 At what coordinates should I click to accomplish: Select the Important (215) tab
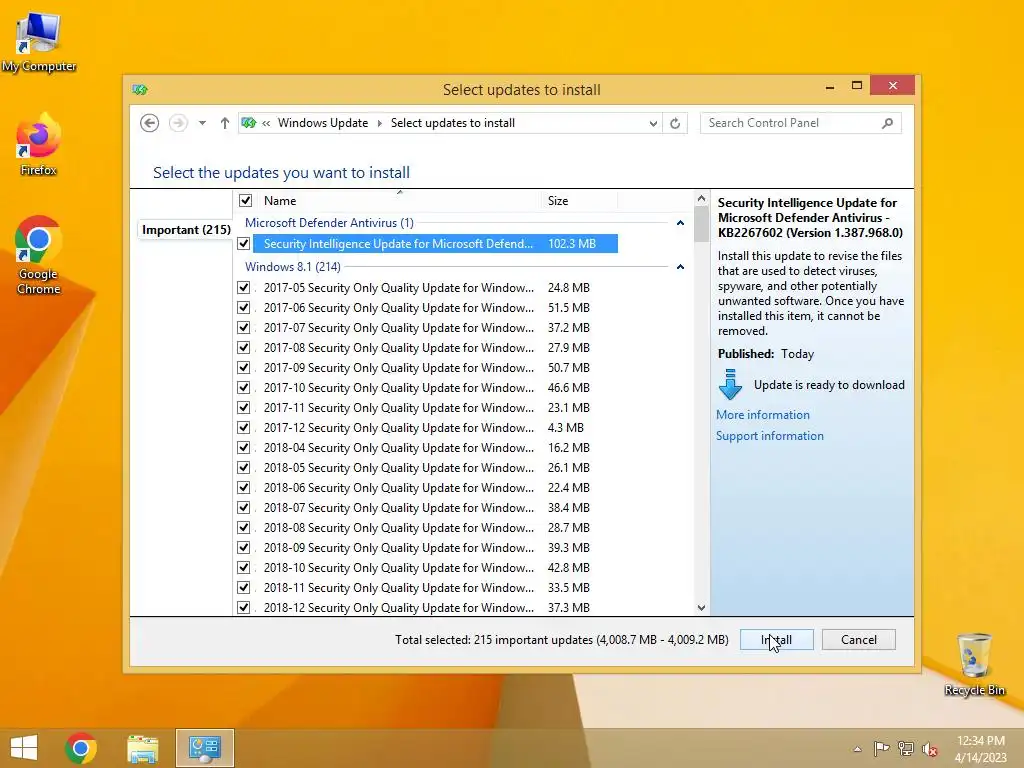click(x=186, y=230)
